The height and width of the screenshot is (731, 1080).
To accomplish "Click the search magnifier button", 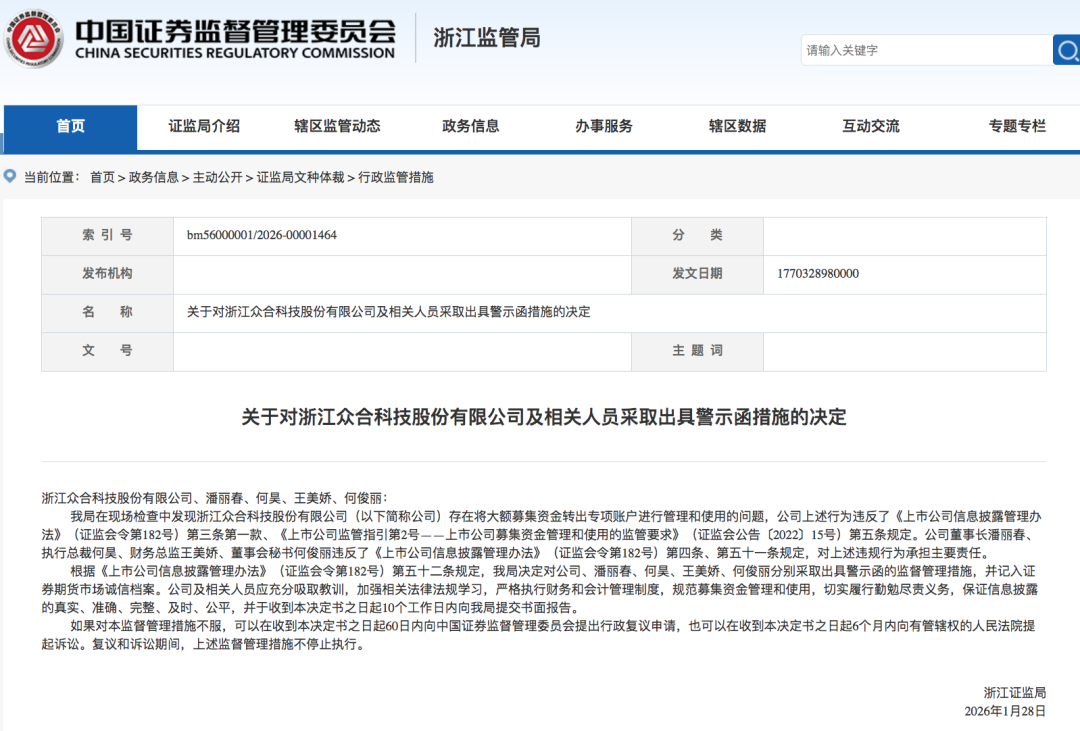I will click(1067, 50).
